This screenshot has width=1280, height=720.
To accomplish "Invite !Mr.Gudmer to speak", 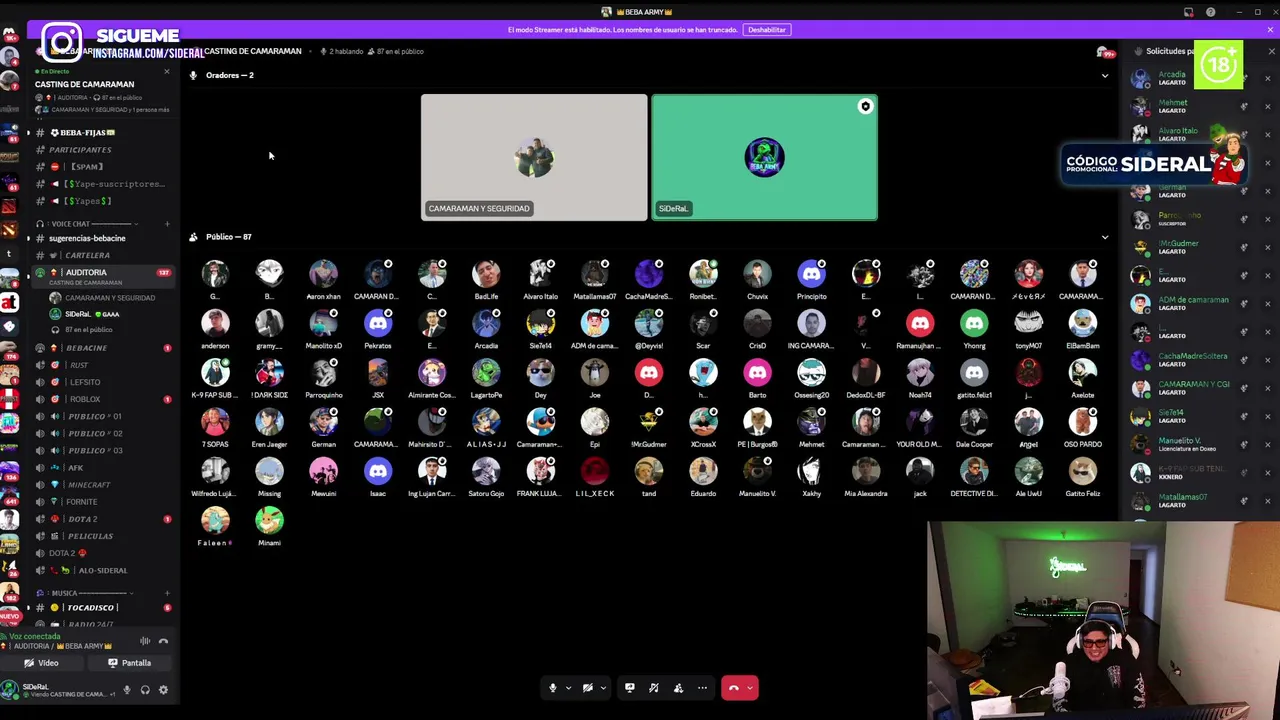I will coord(1244,247).
